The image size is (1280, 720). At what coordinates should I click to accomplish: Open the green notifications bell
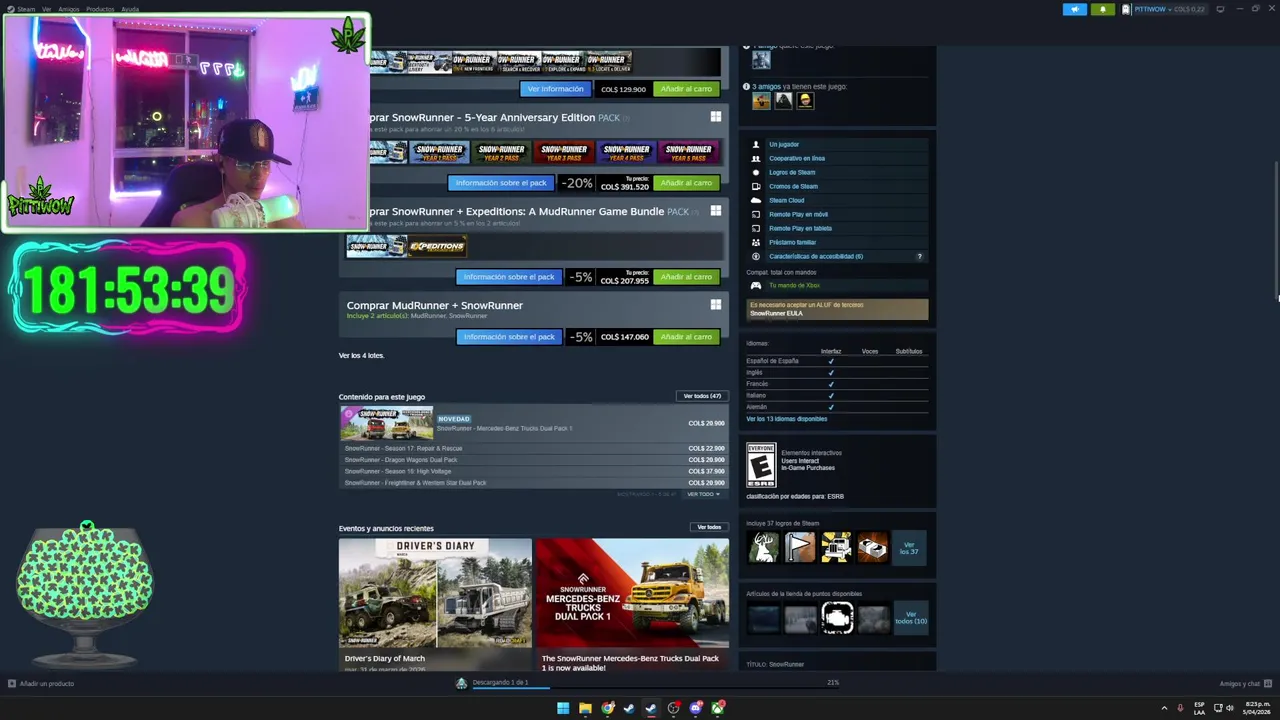[x=1102, y=9]
